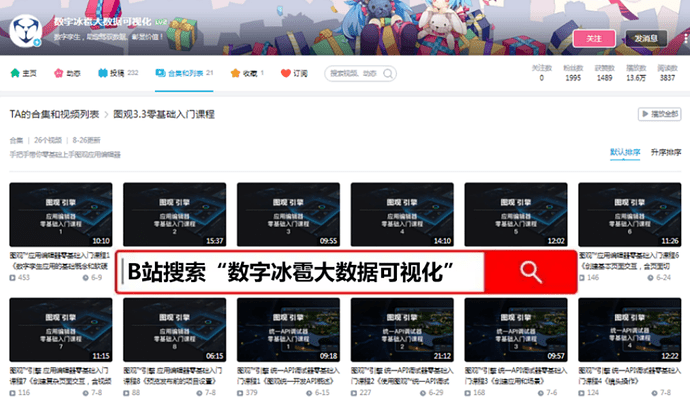Click the pink 关注 follow button
Screen dimensions: 690x404
[594, 39]
